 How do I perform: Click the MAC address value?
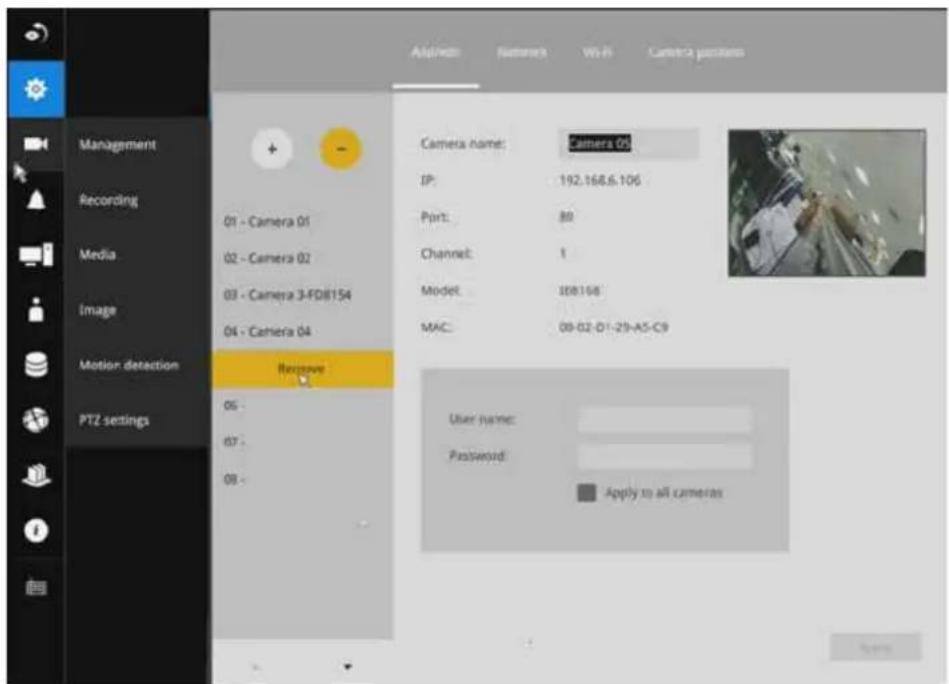pos(614,327)
